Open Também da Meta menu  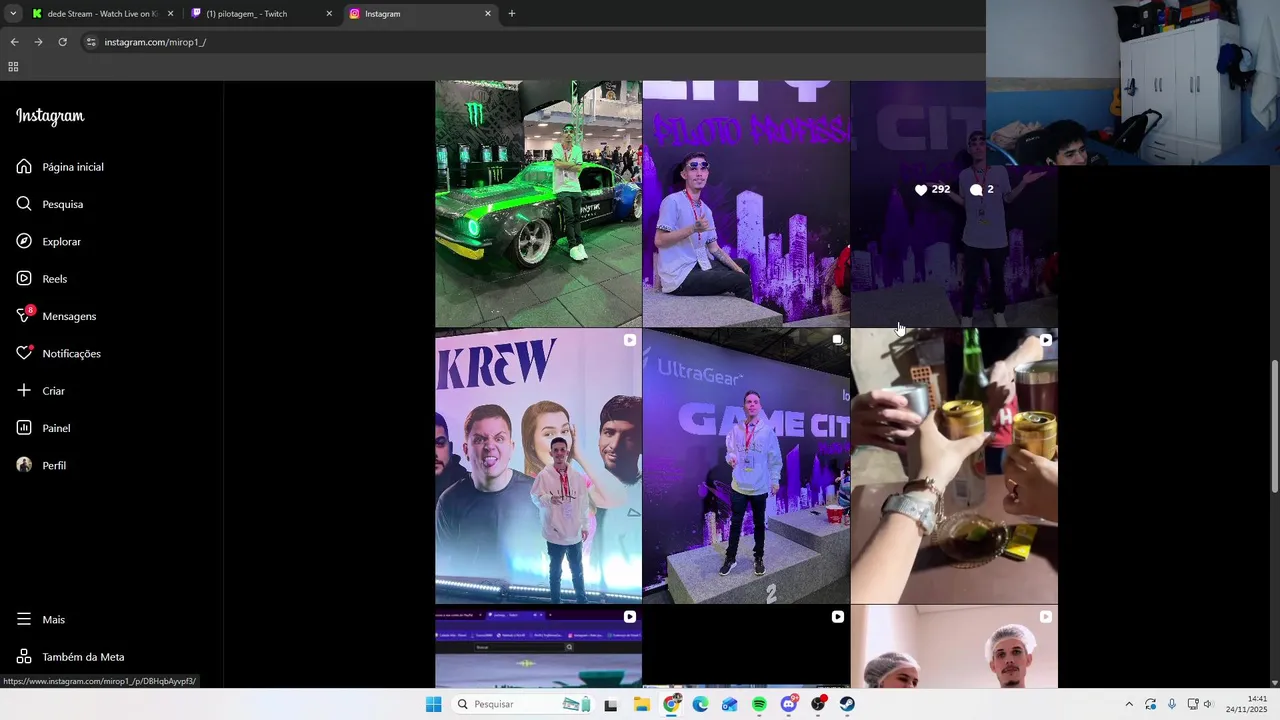[70, 657]
